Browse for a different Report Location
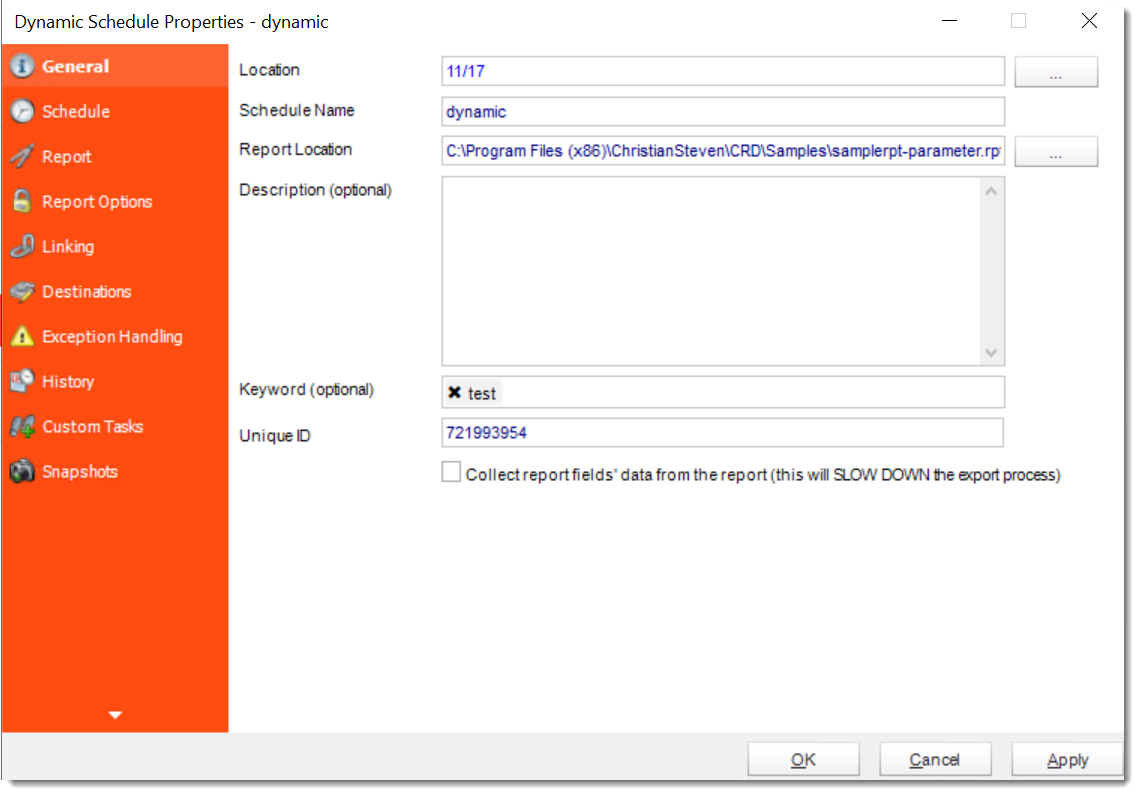Screen dimensions: 1139x795 [x=1056, y=151]
